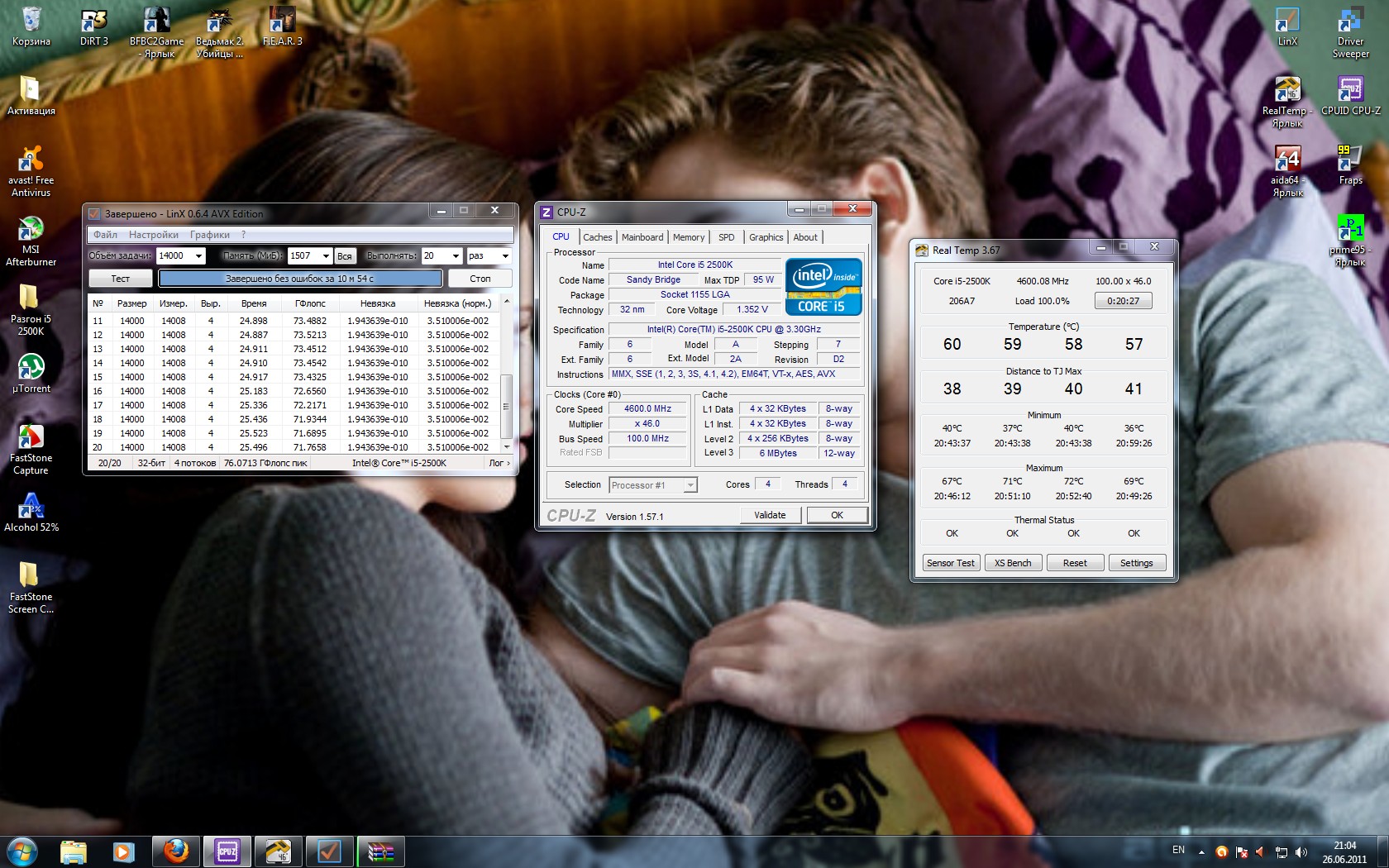Open the MSI Afterburner desktop icon
Image resolution: width=1389 pixels, height=868 pixels.
pyautogui.click(x=31, y=230)
